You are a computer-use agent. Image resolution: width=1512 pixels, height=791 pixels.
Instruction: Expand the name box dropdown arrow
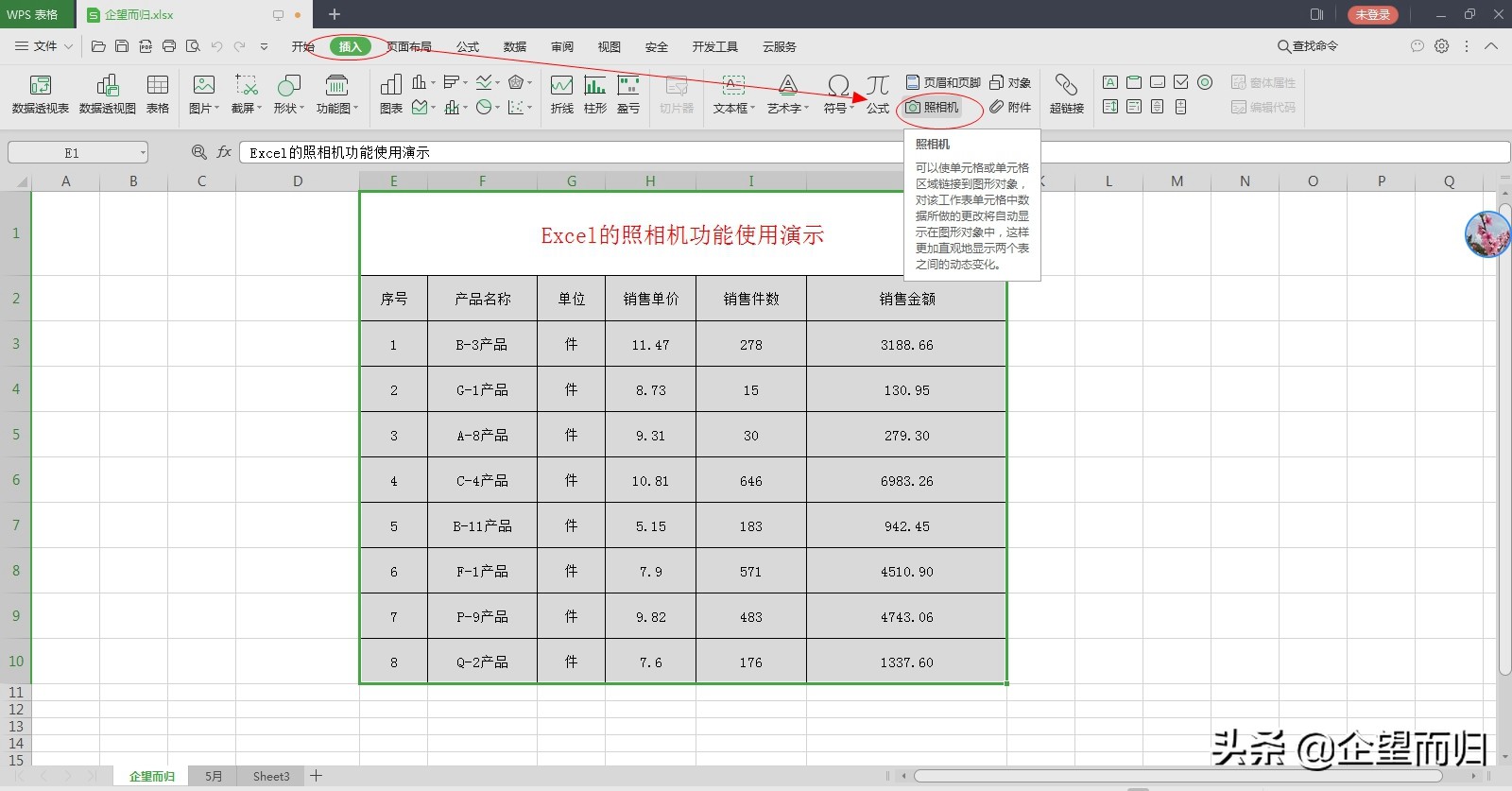point(143,152)
